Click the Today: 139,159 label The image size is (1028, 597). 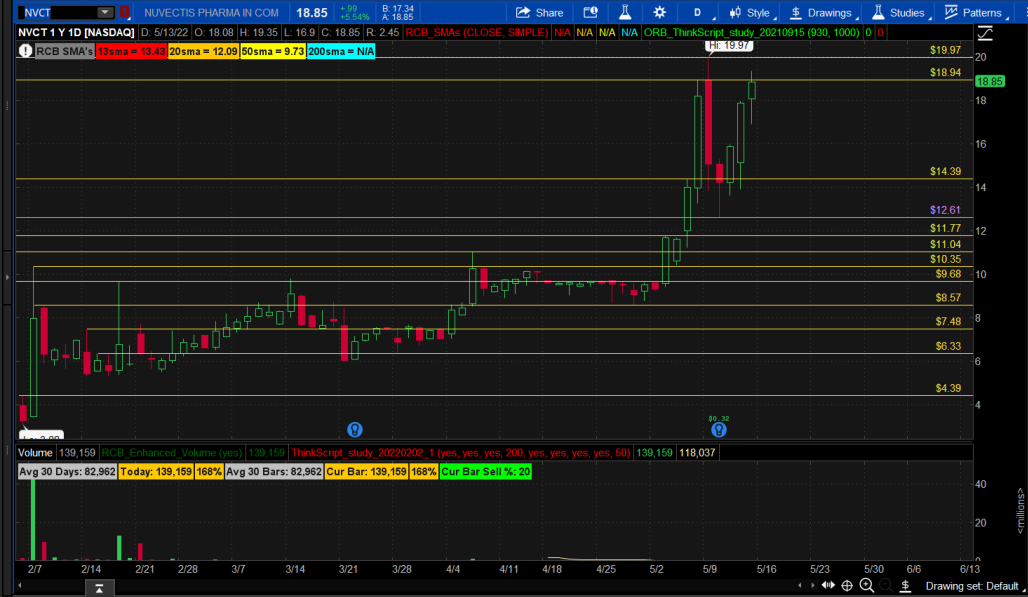tap(156, 472)
